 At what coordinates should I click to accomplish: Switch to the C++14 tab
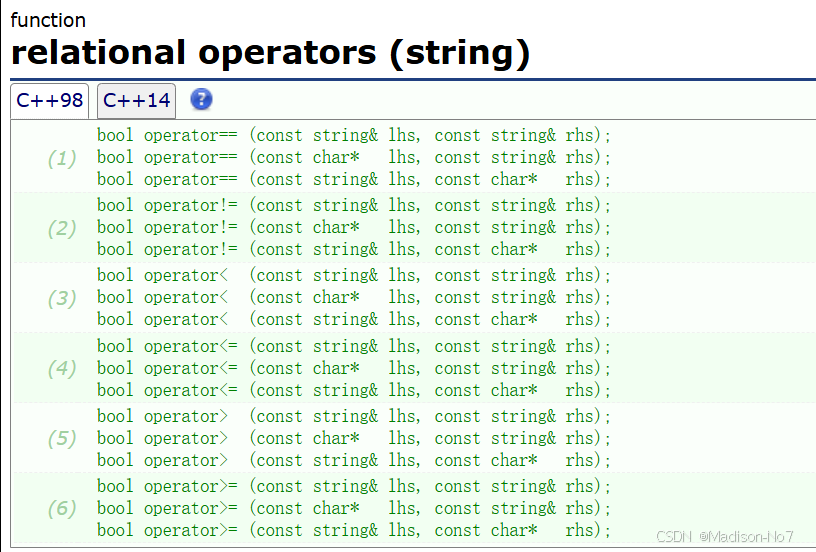pyautogui.click(x=136, y=100)
